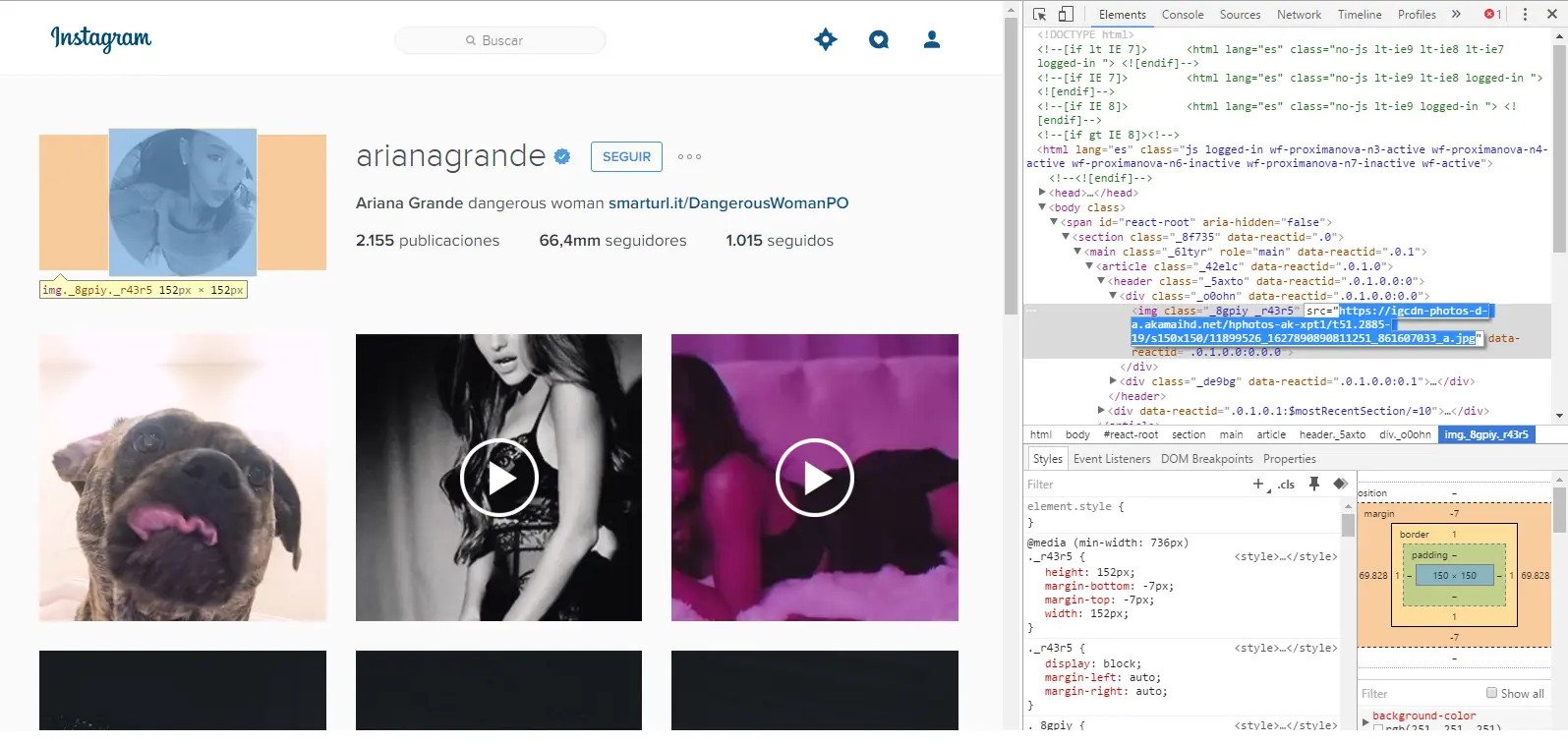
Task: Switch to the Console tab
Action: tap(1183, 15)
